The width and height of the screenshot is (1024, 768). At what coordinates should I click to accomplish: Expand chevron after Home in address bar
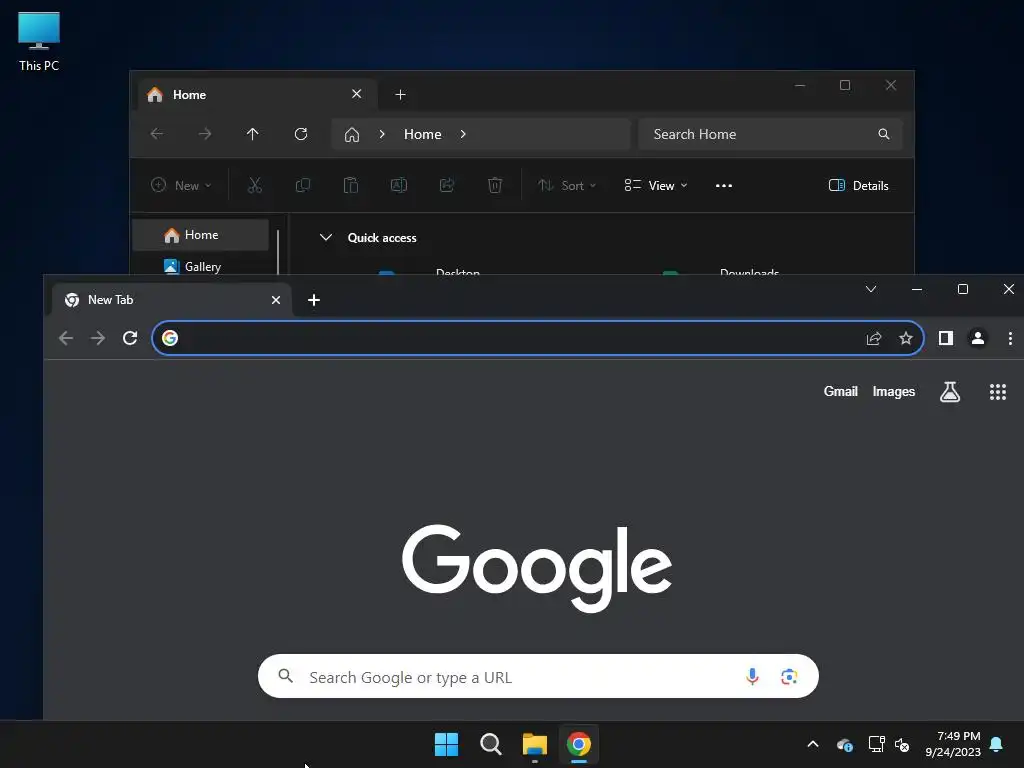coord(463,134)
